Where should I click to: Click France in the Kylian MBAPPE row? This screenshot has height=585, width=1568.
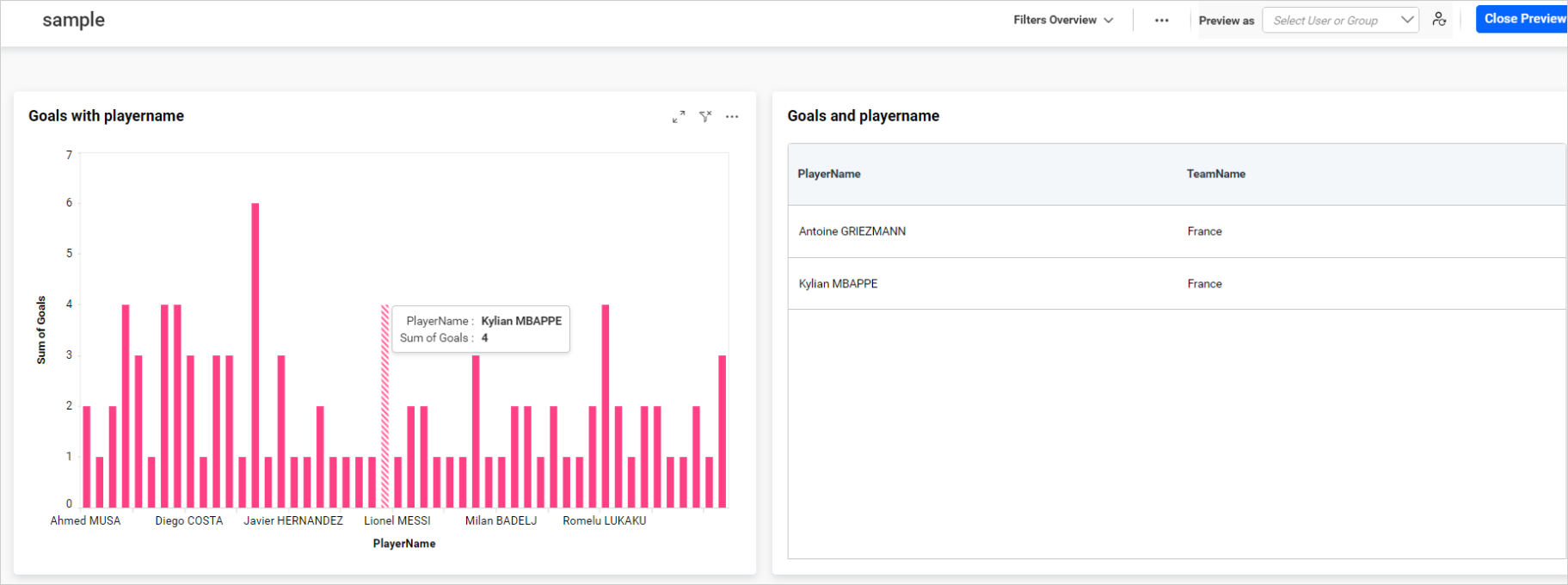[x=1204, y=284]
